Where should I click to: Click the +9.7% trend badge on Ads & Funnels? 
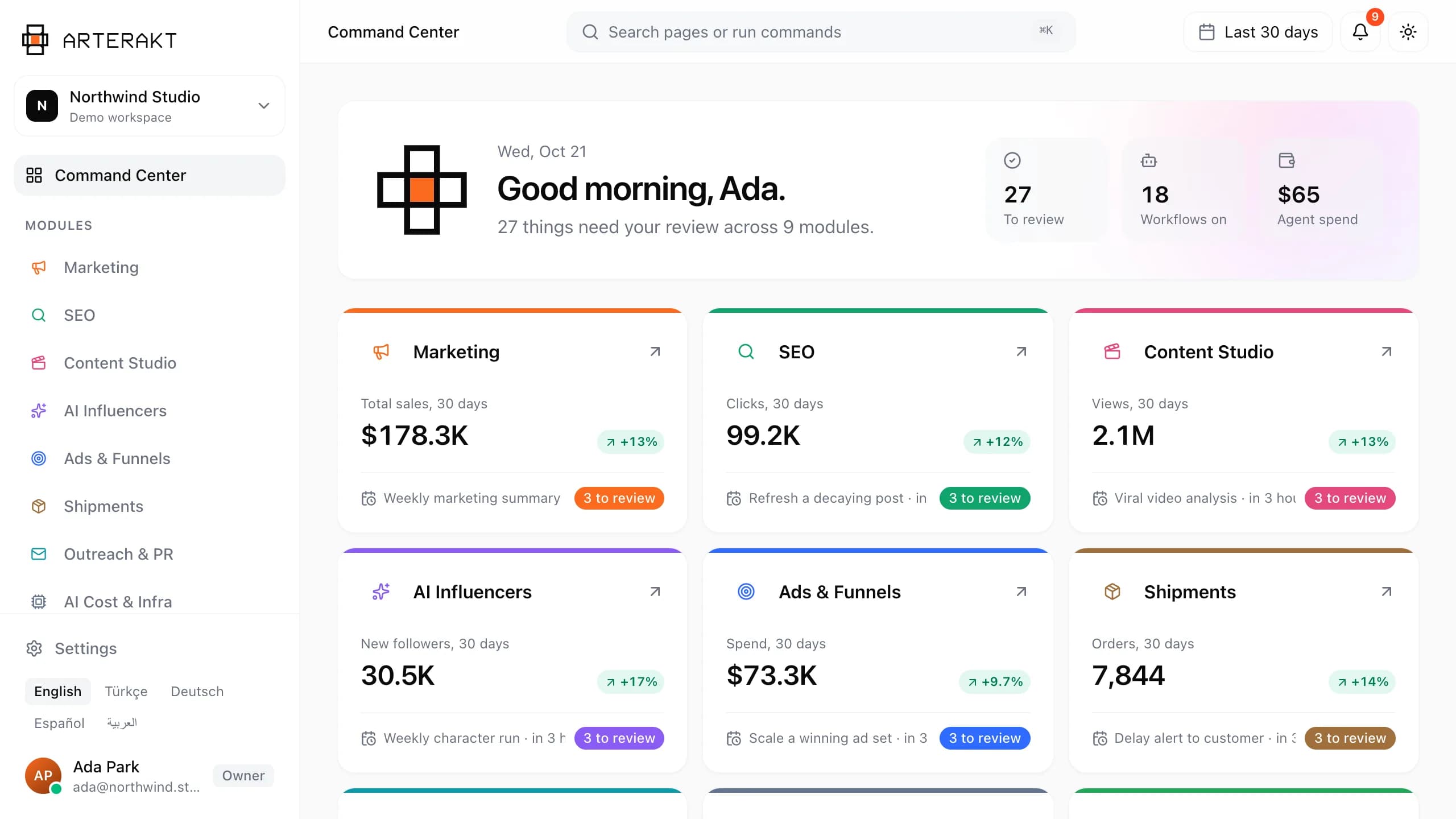[x=995, y=682]
